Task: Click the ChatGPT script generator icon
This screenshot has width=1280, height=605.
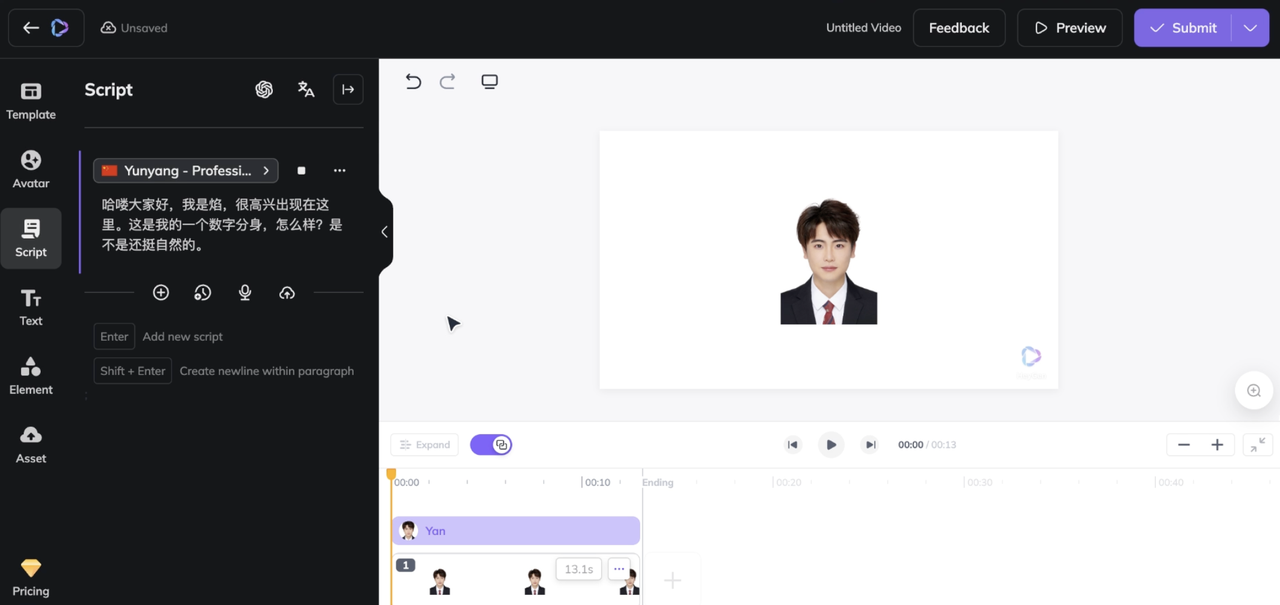Action: click(x=264, y=89)
